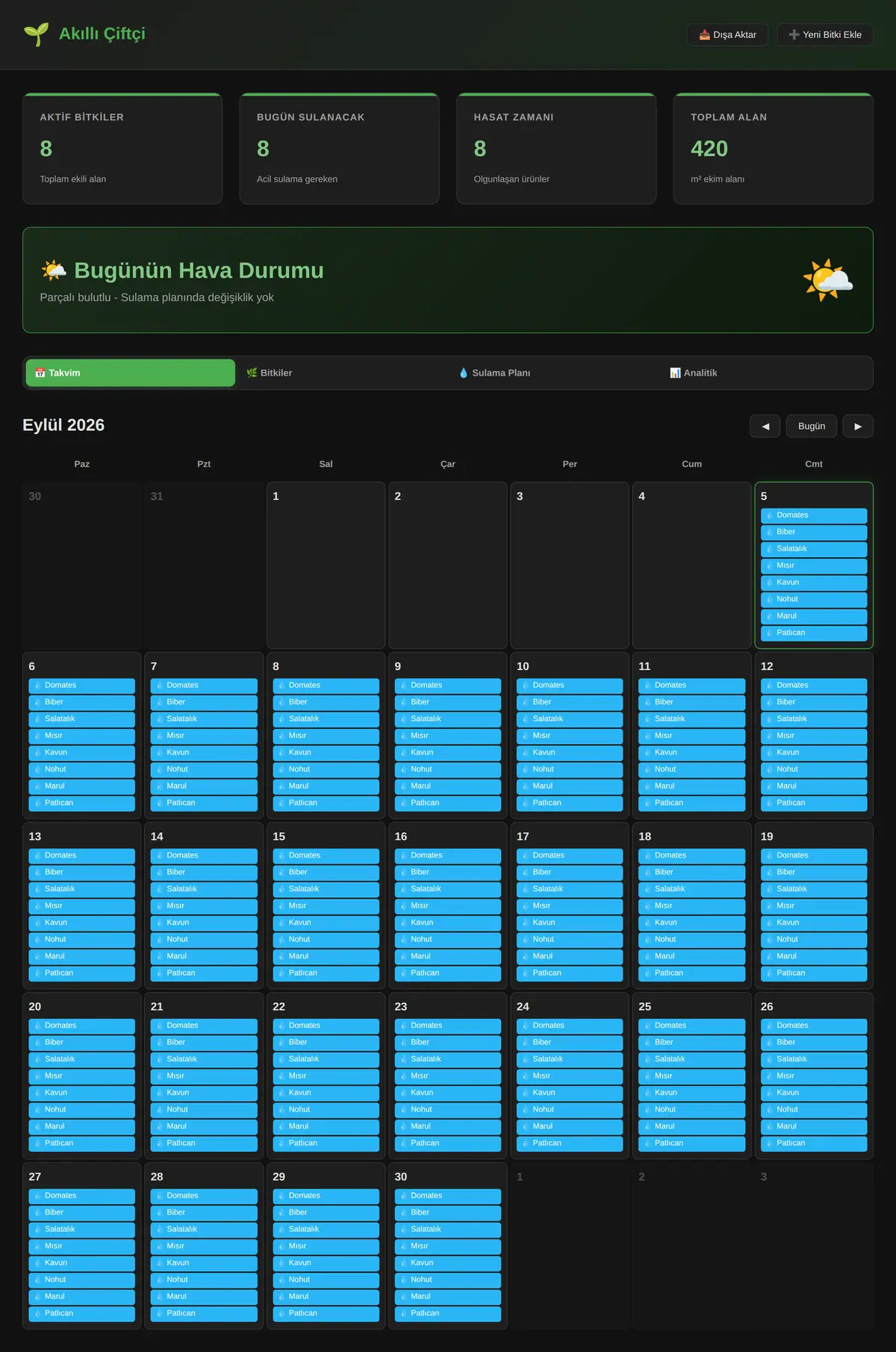Click the 420 total area value

click(x=709, y=149)
